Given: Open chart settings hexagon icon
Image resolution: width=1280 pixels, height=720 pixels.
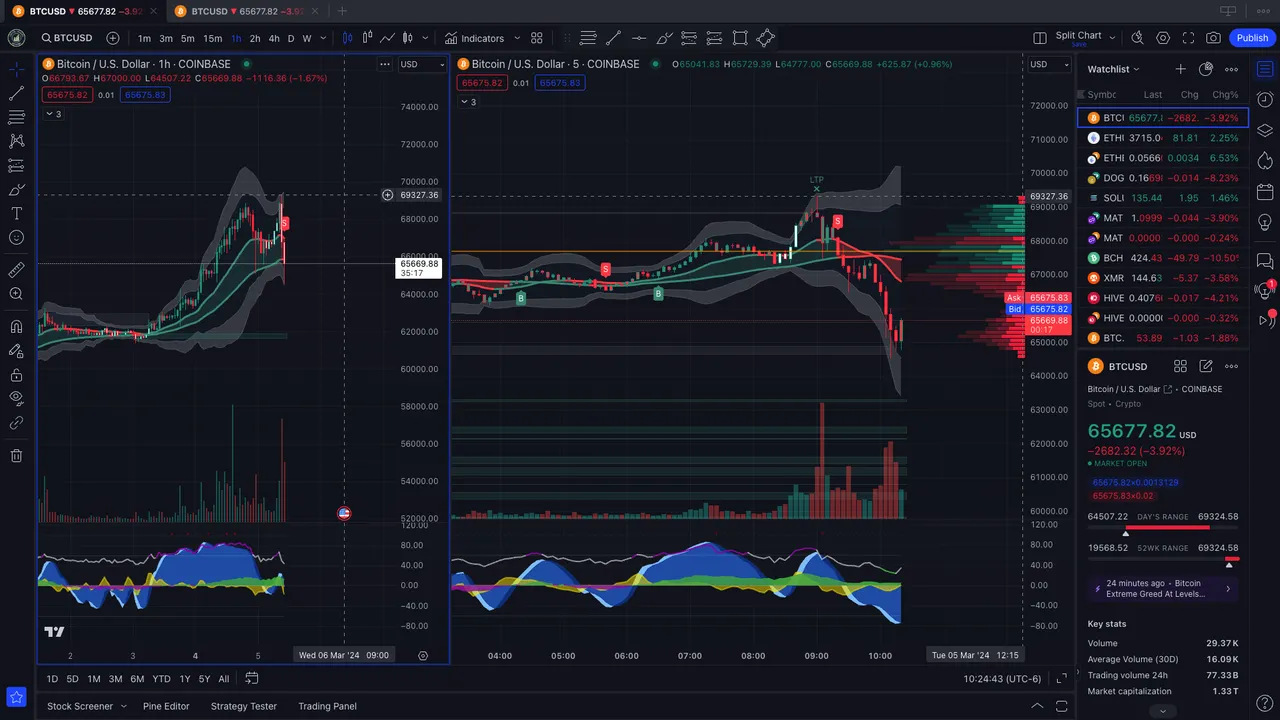Looking at the screenshot, I should pyautogui.click(x=1163, y=38).
